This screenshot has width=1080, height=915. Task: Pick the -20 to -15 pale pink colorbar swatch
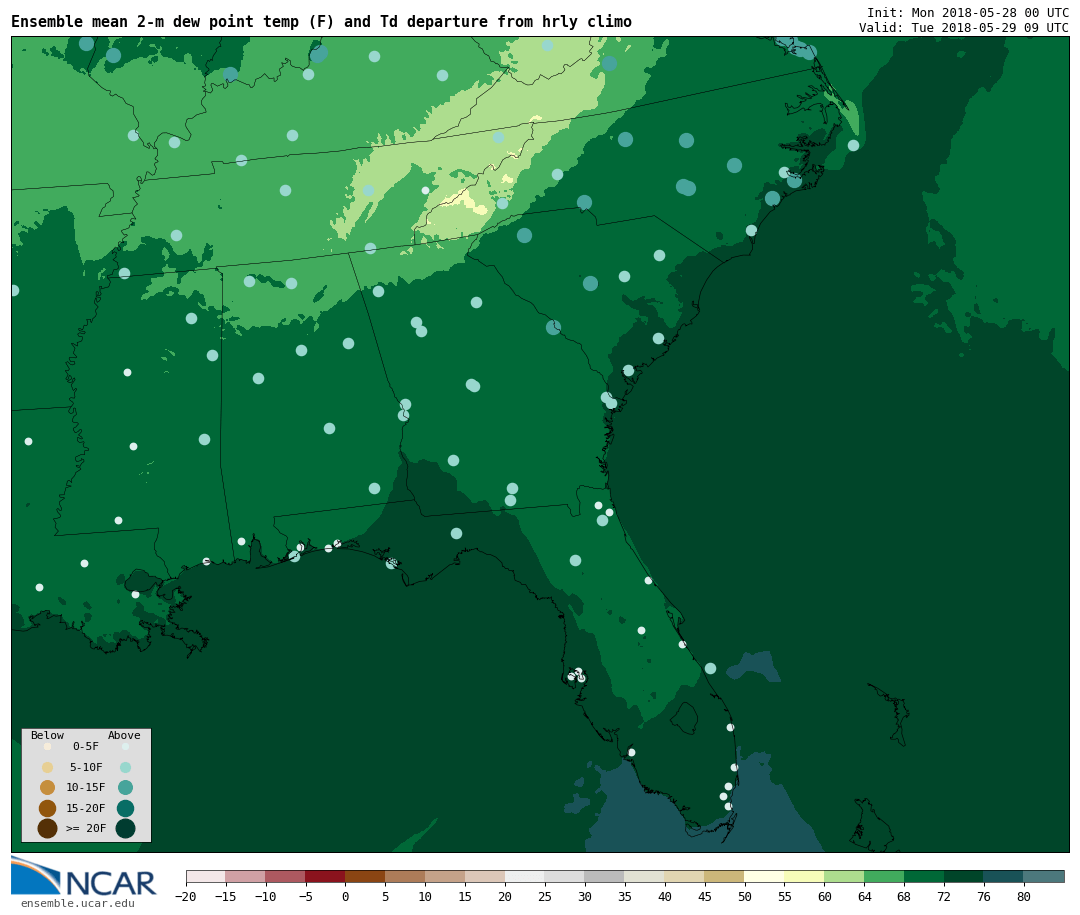point(206,876)
